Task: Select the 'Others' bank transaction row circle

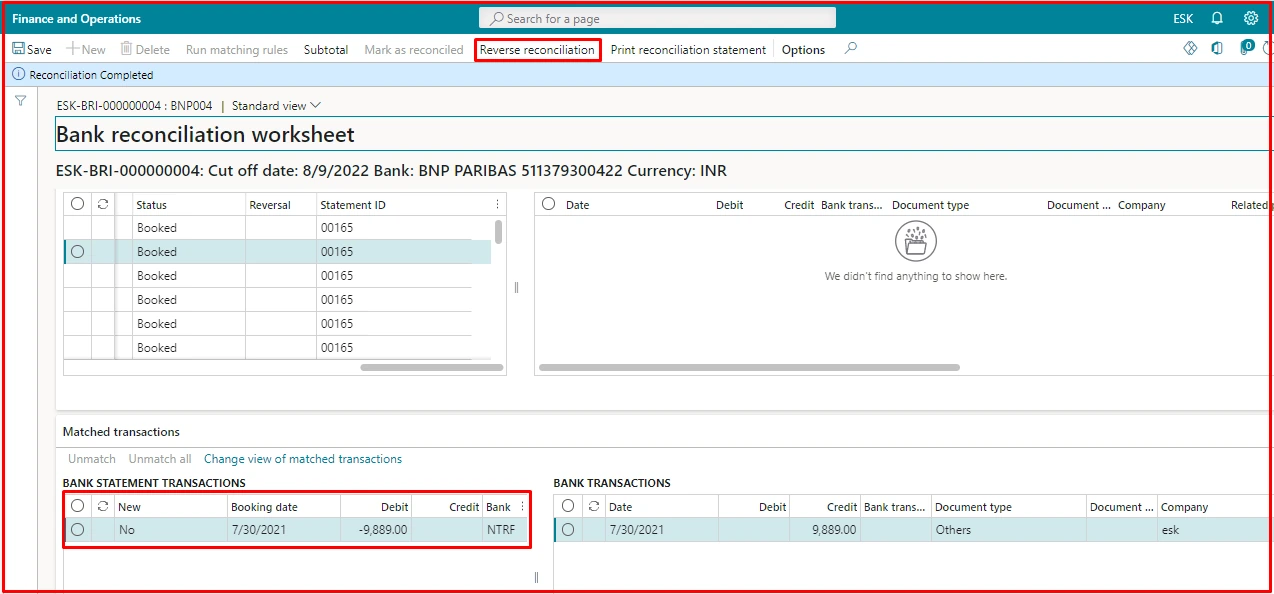Action: pos(568,530)
